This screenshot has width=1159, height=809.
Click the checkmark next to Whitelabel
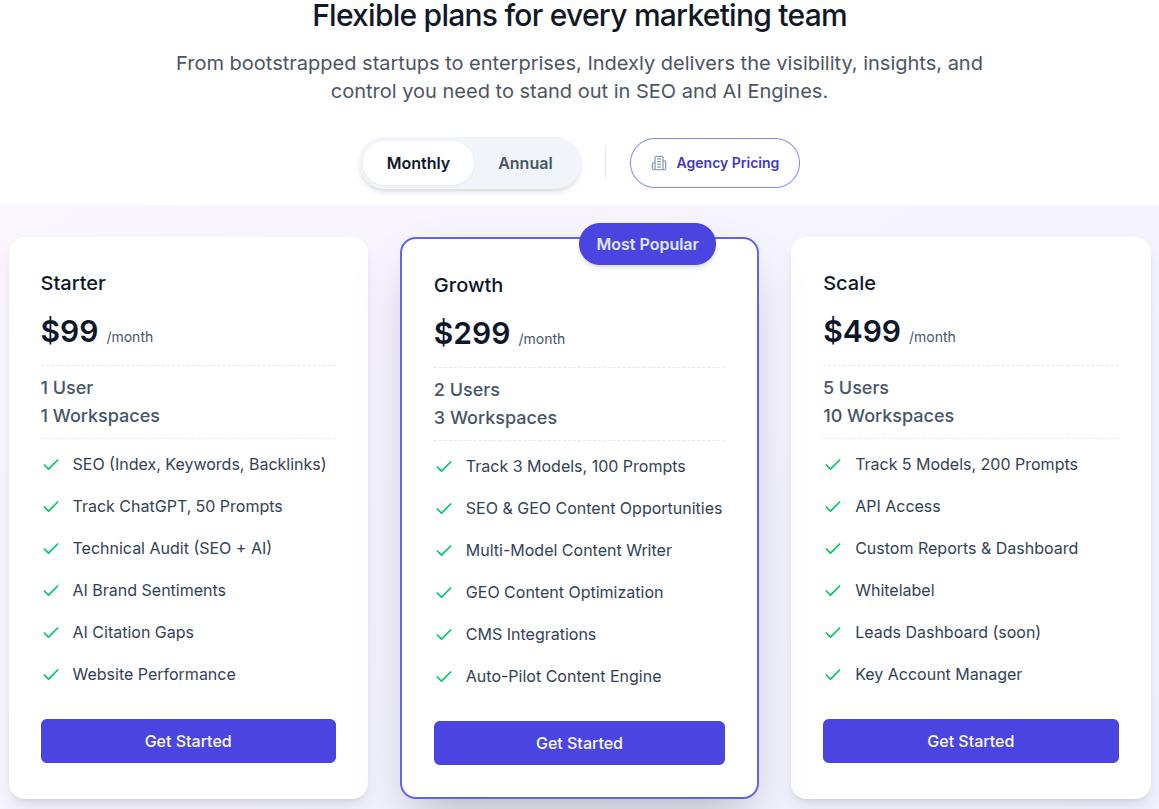pyautogui.click(x=834, y=591)
